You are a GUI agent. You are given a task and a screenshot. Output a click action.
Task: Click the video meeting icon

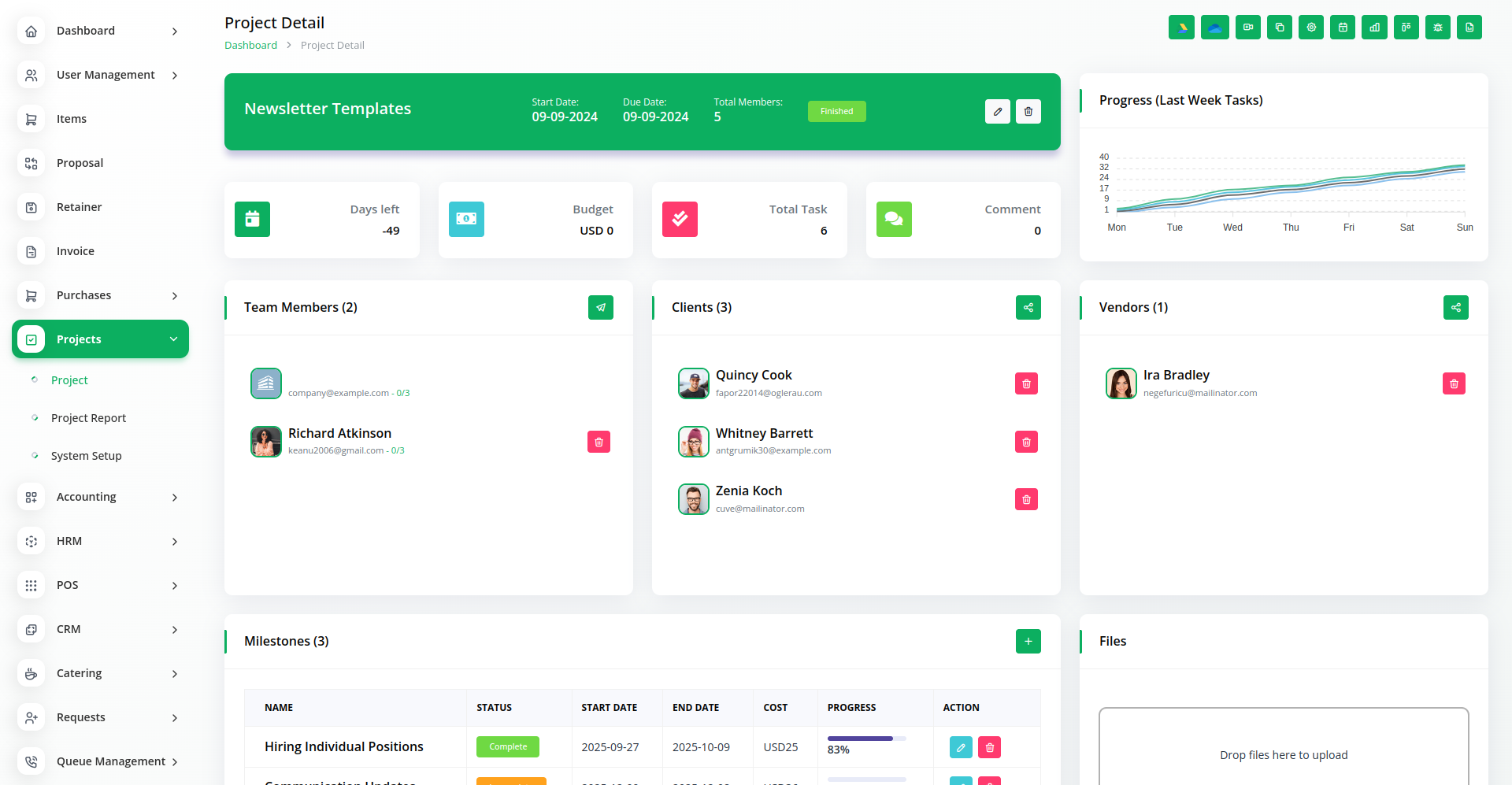(1247, 28)
